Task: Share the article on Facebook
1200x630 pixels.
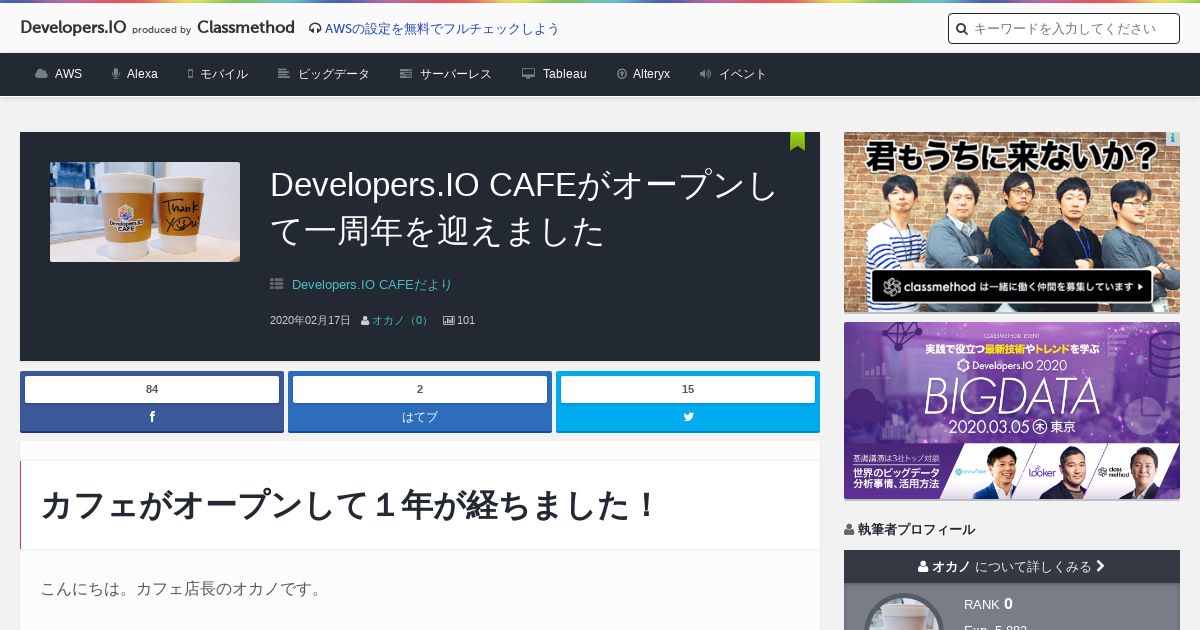Action: click(x=152, y=417)
